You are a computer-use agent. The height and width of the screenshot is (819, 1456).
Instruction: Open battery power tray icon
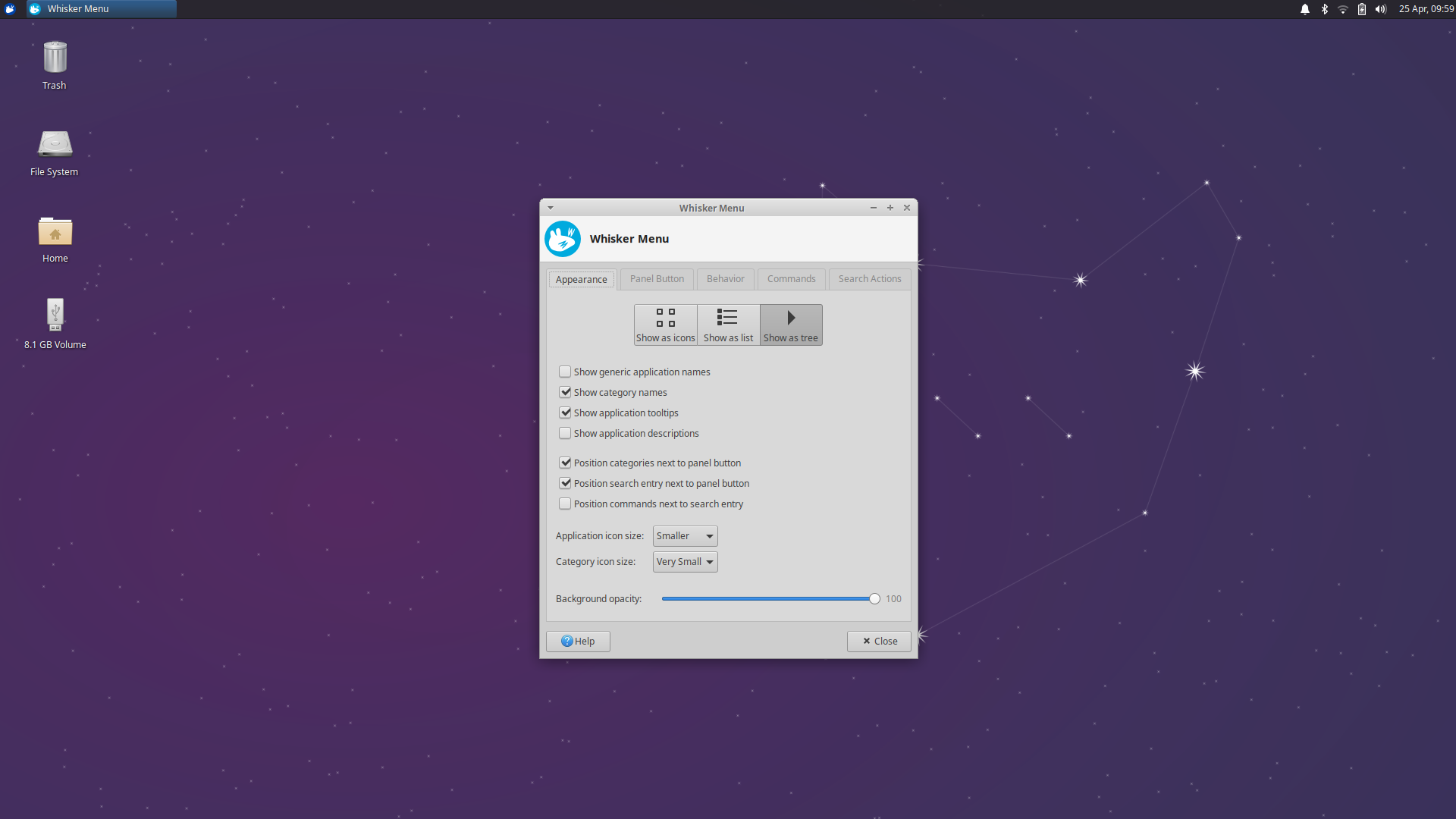(1362, 9)
